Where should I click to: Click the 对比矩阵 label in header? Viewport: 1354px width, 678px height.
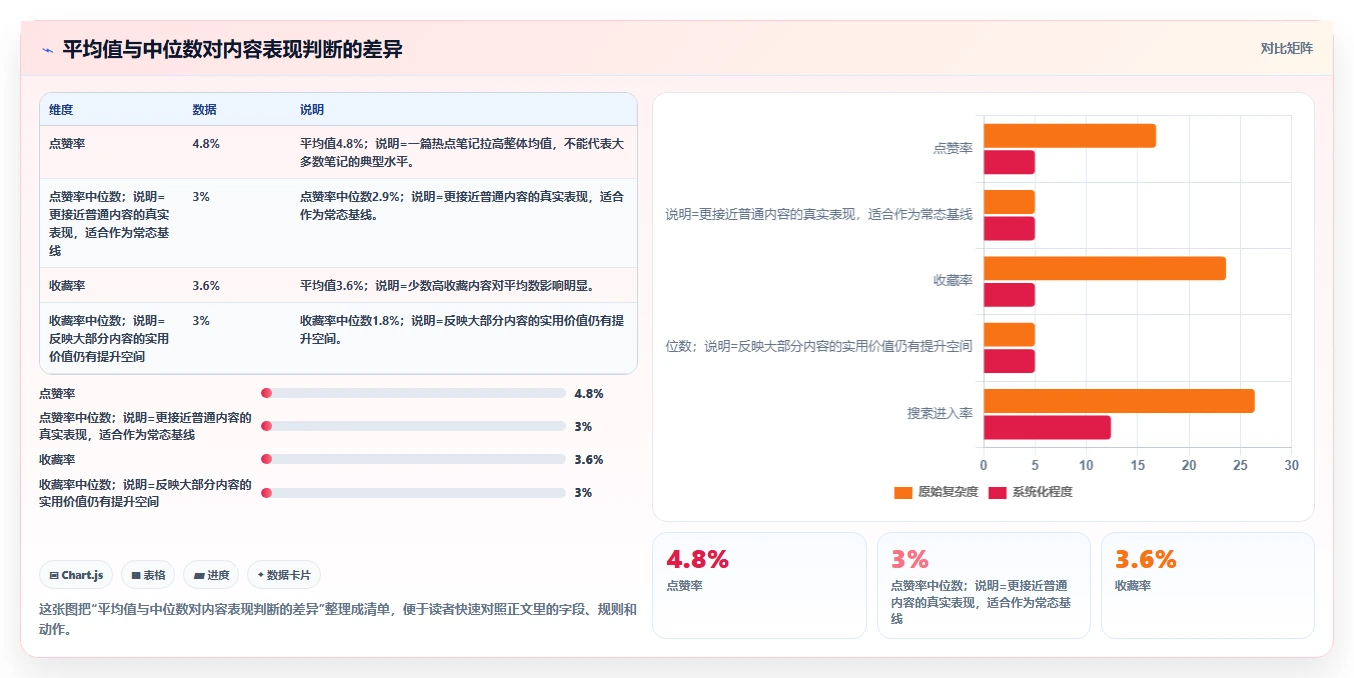click(x=1286, y=48)
